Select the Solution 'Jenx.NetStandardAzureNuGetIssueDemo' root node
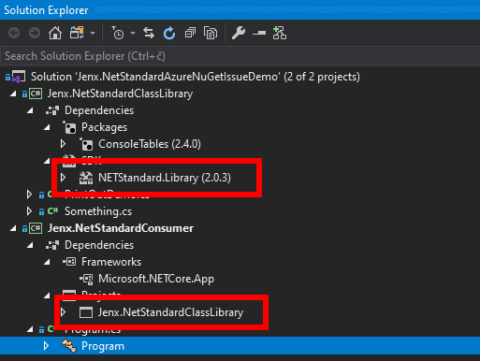The height and width of the screenshot is (361, 480). [x=195, y=77]
